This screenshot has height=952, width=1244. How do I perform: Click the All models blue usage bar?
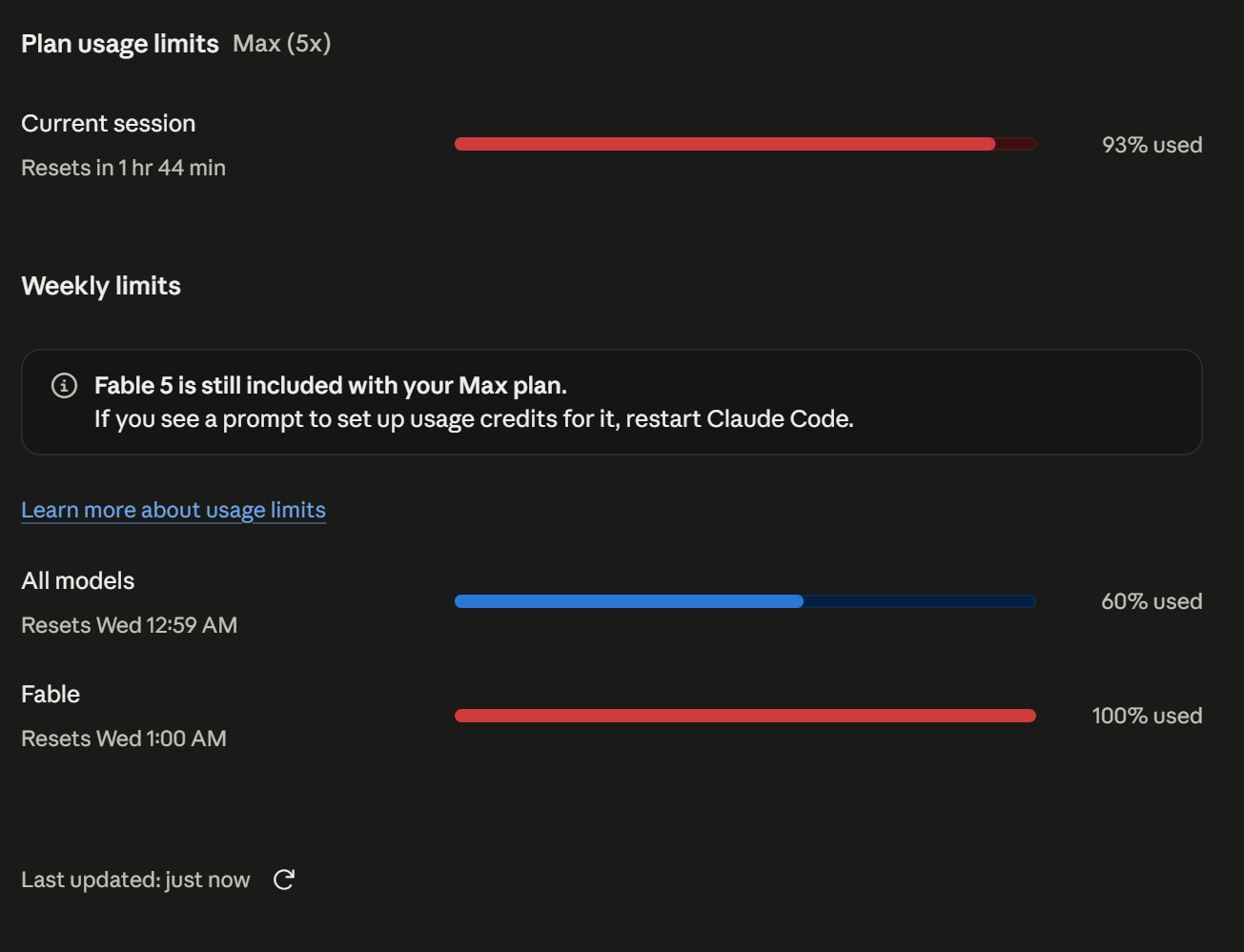[x=744, y=601]
